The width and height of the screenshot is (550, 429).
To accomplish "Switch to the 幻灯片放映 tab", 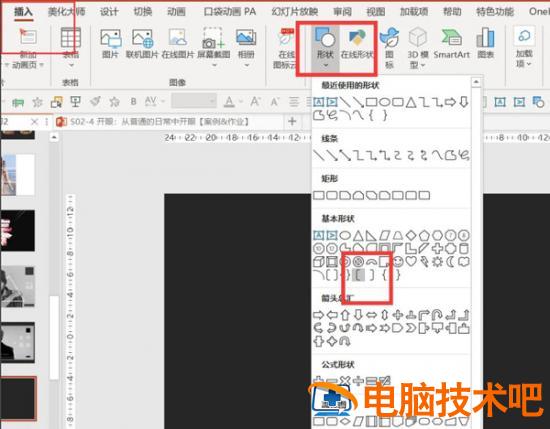I will pyautogui.click(x=295, y=12).
